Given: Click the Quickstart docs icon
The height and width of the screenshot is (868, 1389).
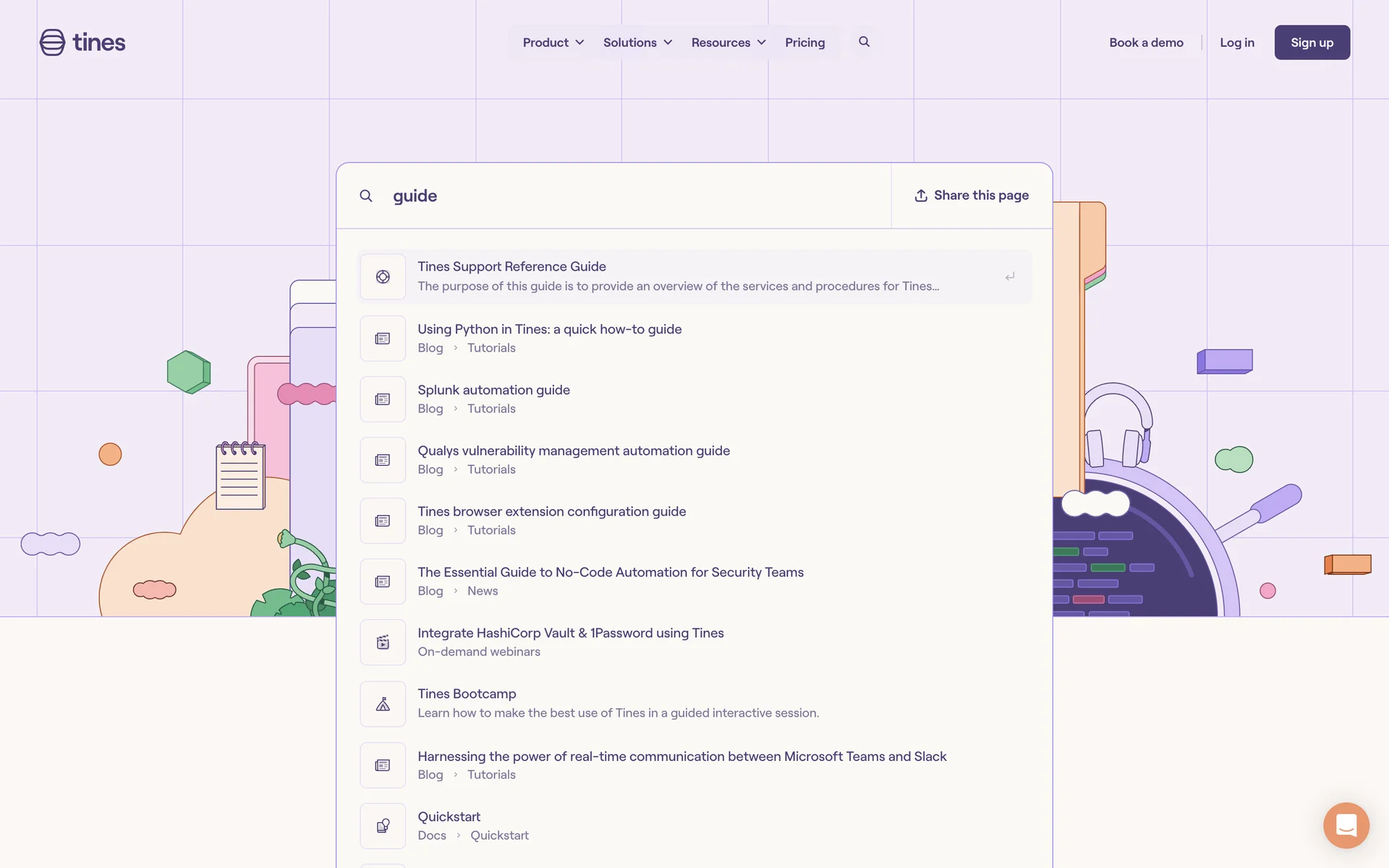Looking at the screenshot, I should (383, 826).
